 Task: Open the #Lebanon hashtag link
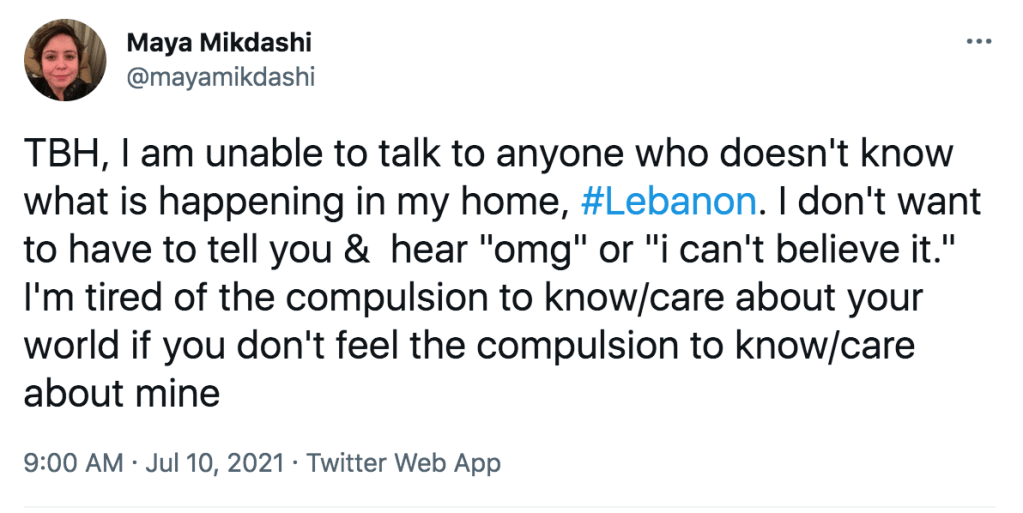pos(666,201)
